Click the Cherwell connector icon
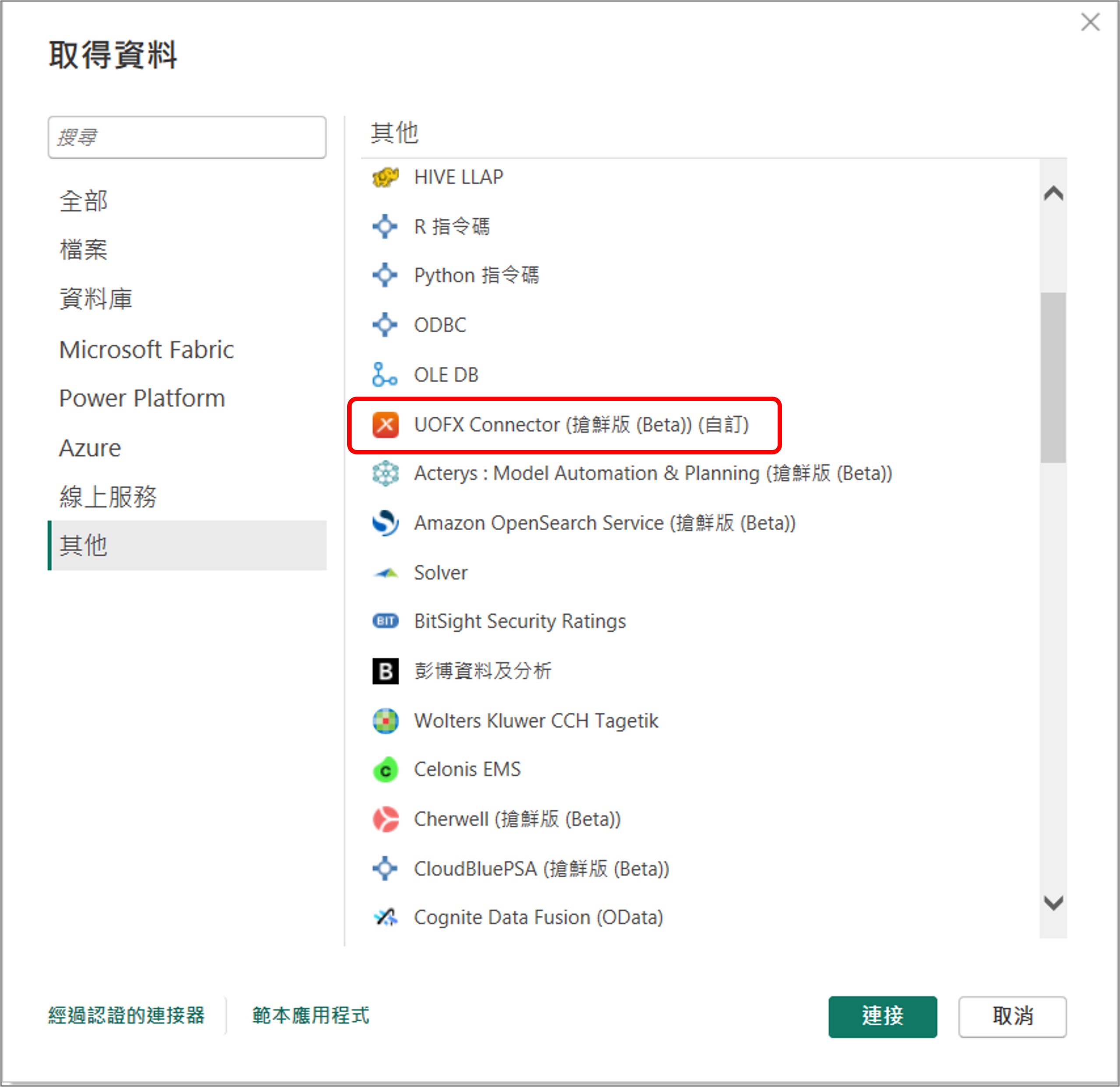The height and width of the screenshot is (1087, 1120). [385, 819]
